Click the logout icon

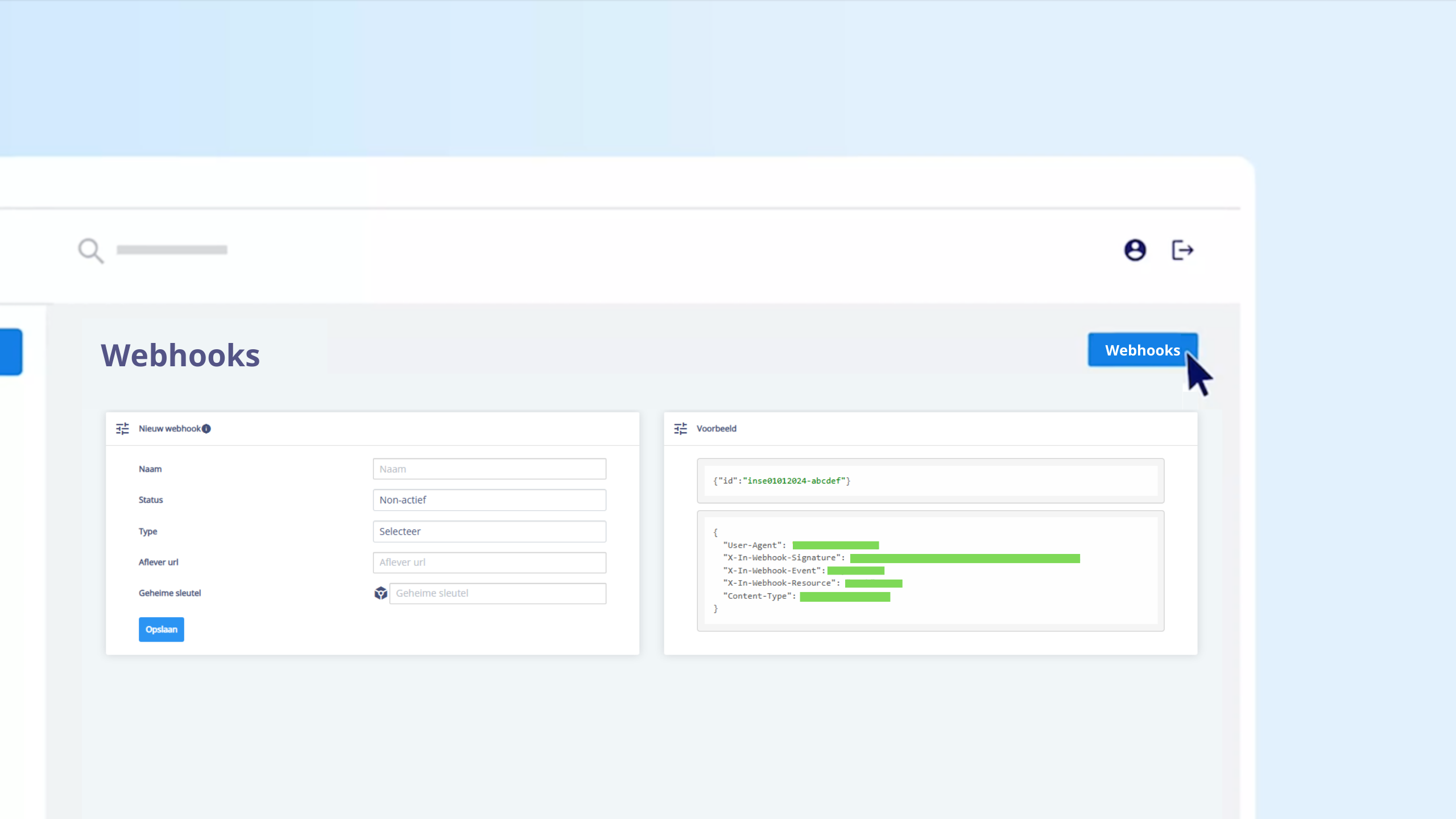pos(1183,250)
